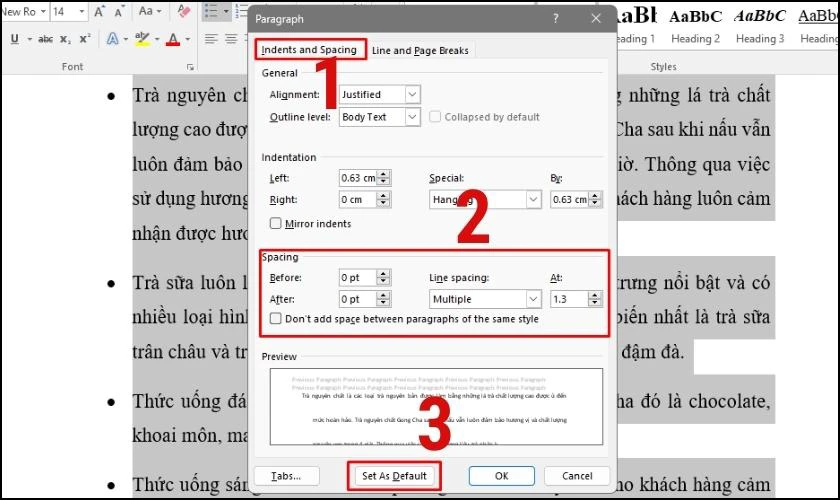Apply the Heading 2 style
The image size is (840, 500).
695,25
